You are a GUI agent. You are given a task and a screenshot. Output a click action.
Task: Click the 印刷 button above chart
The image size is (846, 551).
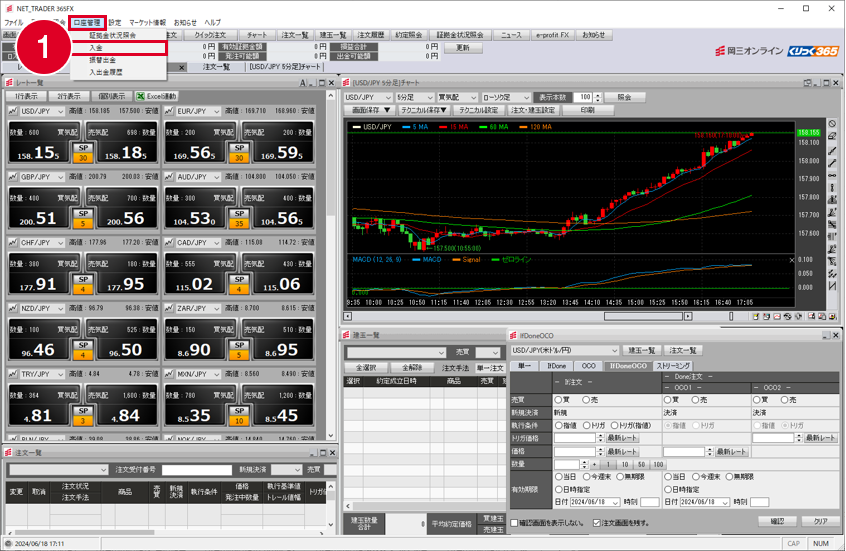(x=588, y=110)
